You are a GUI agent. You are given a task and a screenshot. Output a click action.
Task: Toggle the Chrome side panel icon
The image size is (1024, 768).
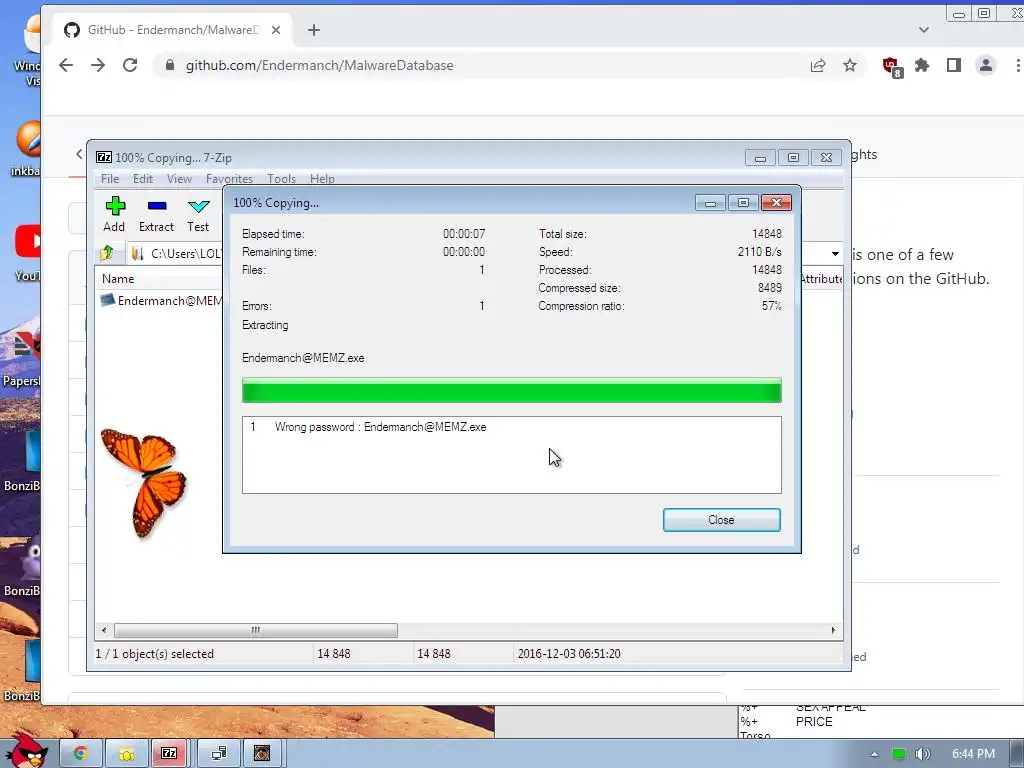tap(953, 65)
